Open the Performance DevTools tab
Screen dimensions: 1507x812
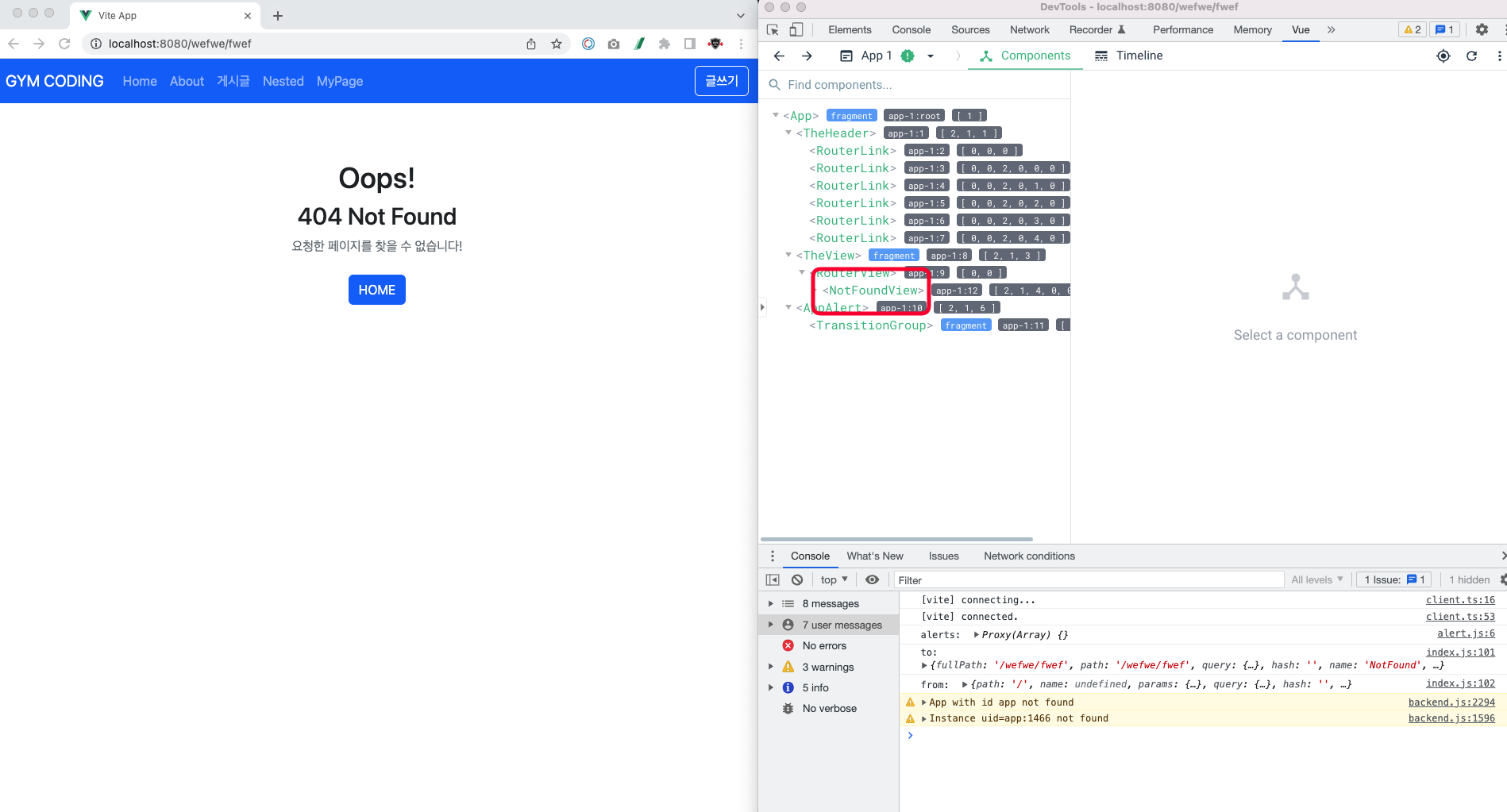click(1183, 29)
